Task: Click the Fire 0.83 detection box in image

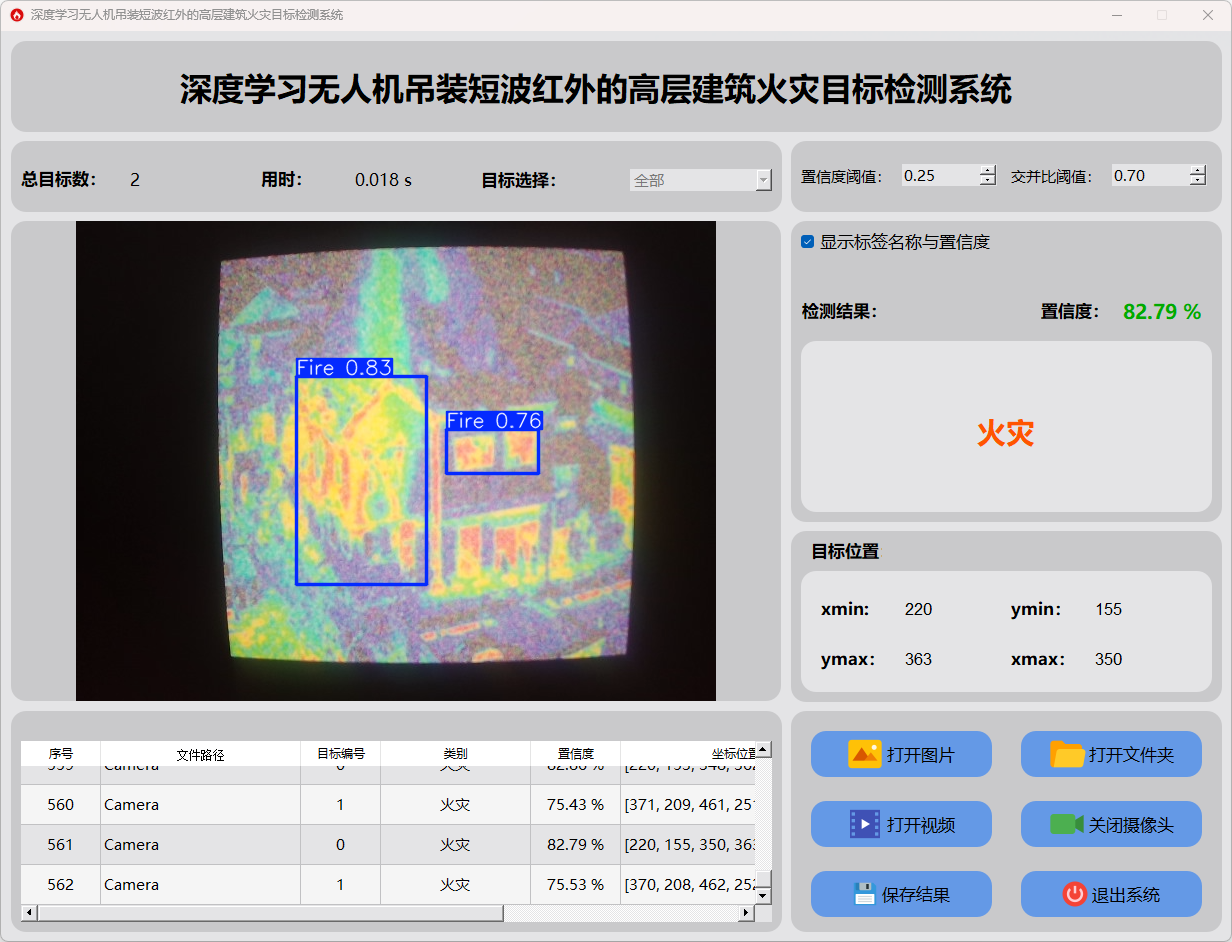Action: pyautogui.click(x=361, y=480)
